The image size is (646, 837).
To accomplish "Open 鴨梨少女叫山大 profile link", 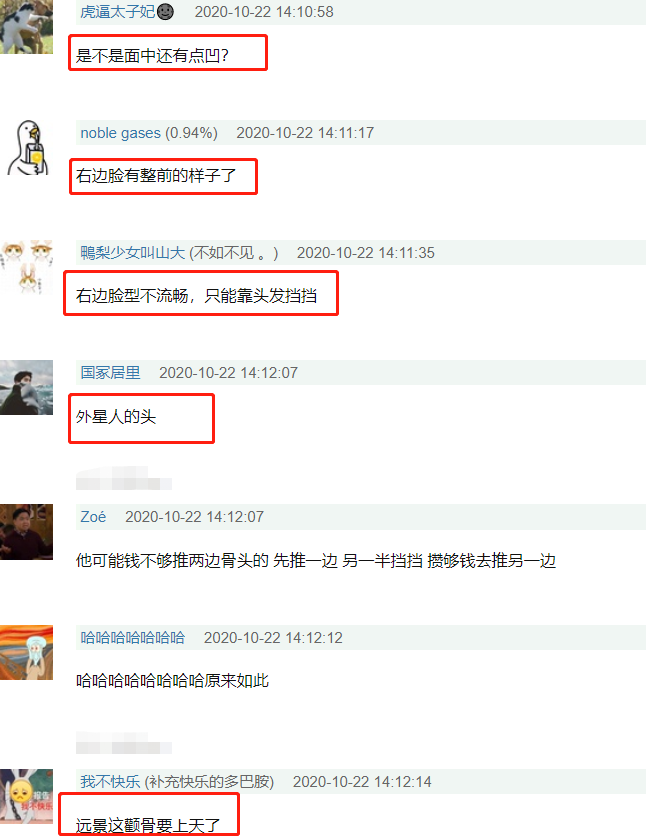I will 132,252.
